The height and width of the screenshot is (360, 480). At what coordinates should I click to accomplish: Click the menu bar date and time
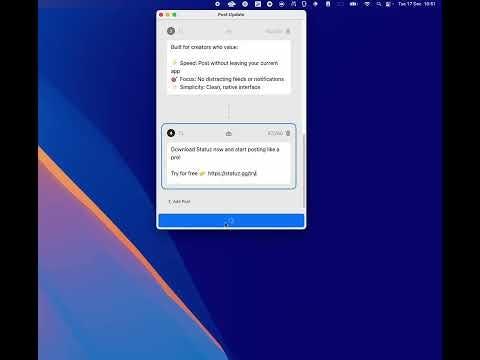coord(417,4)
